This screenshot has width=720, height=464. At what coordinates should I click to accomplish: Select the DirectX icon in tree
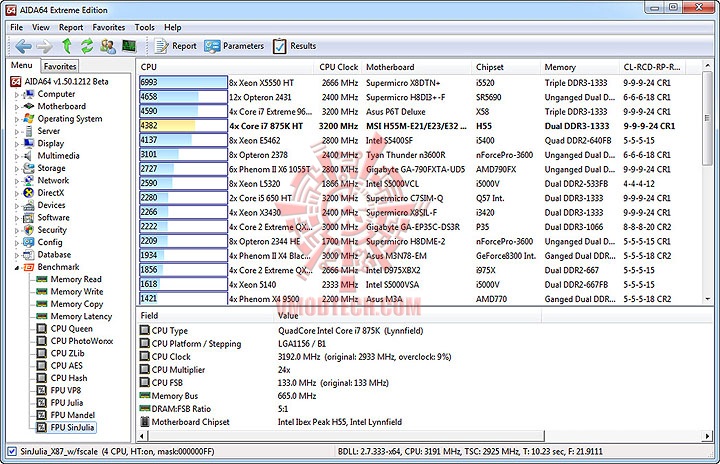point(28,192)
